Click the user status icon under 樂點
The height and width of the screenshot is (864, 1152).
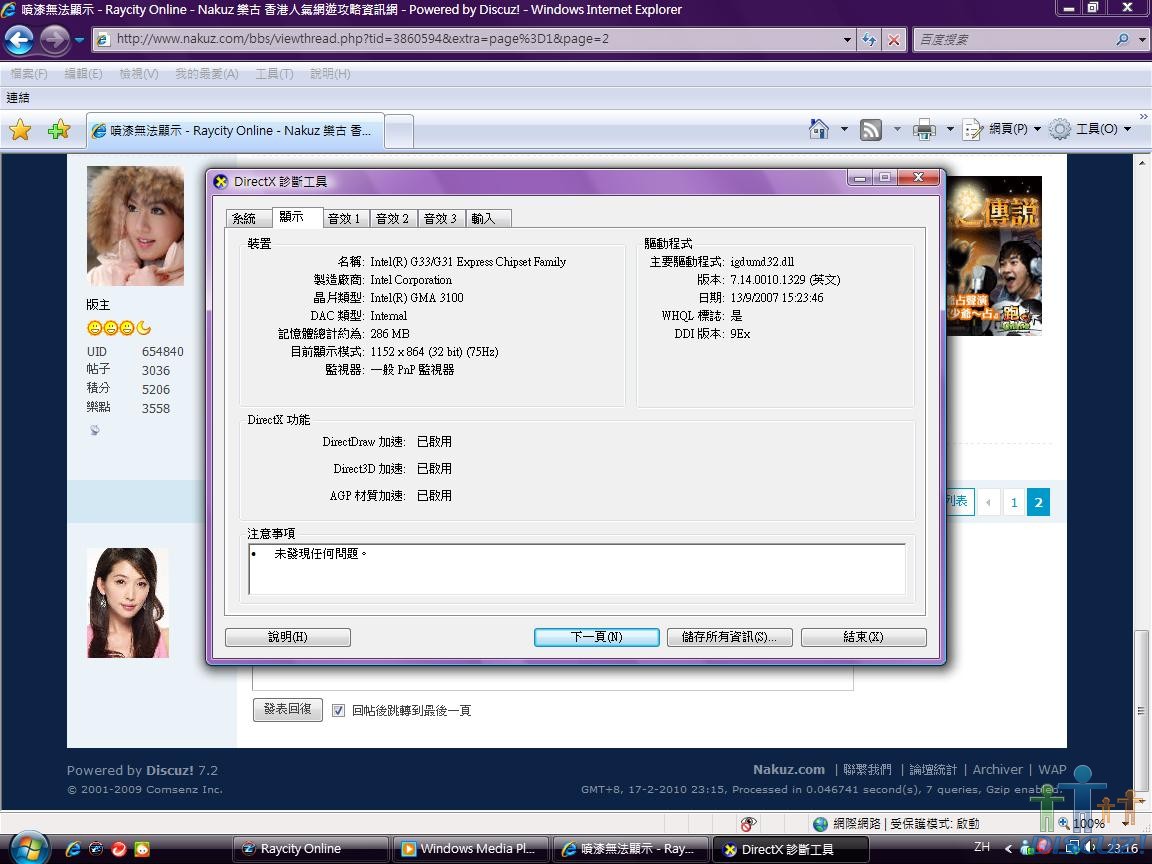click(95, 430)
